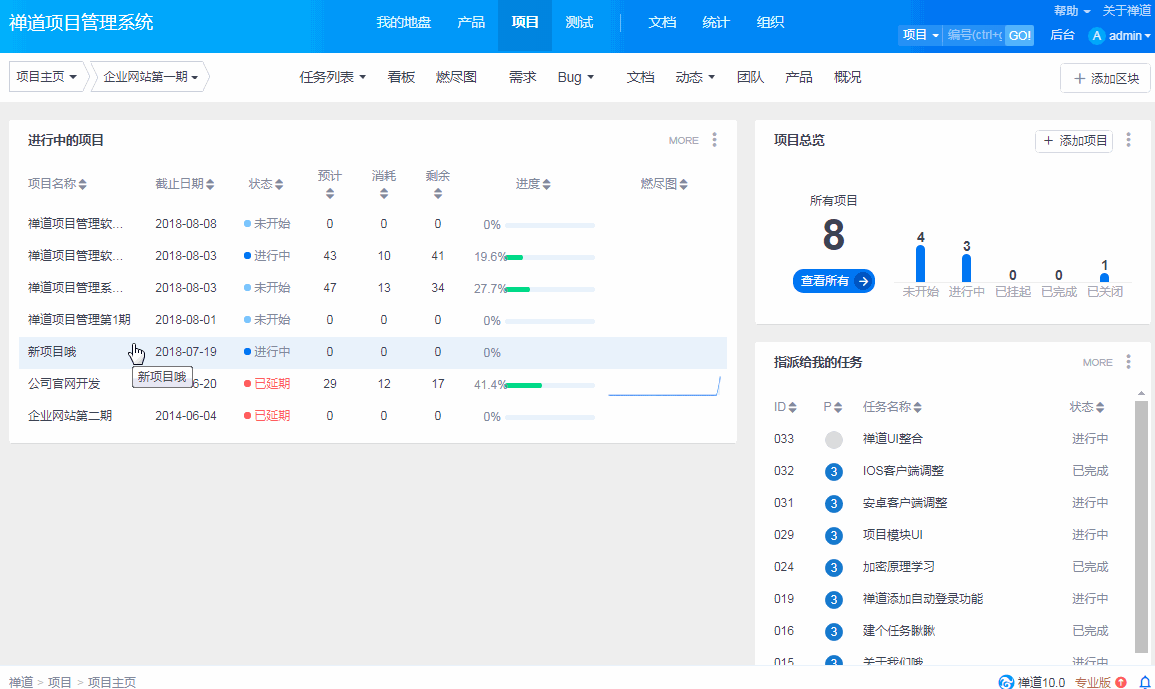
Task: Click the priority 3 badge of task 032
Action: [x=833, y=471]
